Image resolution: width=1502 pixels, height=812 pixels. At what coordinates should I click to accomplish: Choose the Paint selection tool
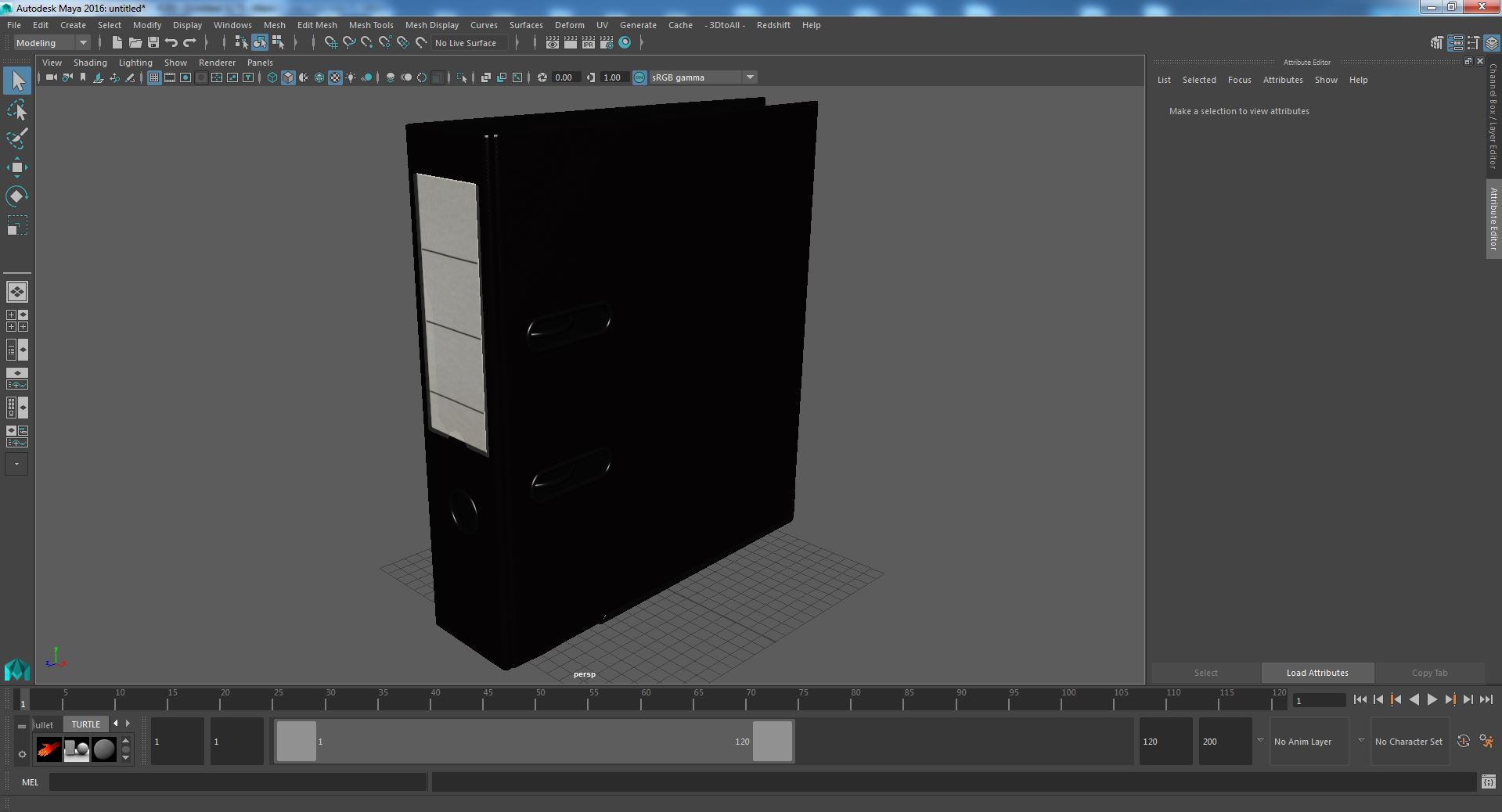point(17,138)
